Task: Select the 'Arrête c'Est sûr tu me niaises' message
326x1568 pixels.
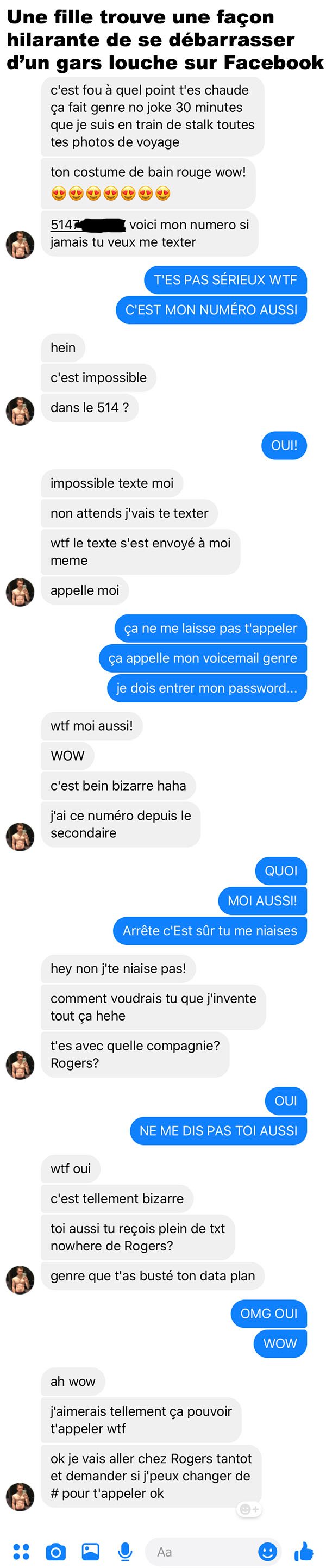Action: tap(210, 931)
